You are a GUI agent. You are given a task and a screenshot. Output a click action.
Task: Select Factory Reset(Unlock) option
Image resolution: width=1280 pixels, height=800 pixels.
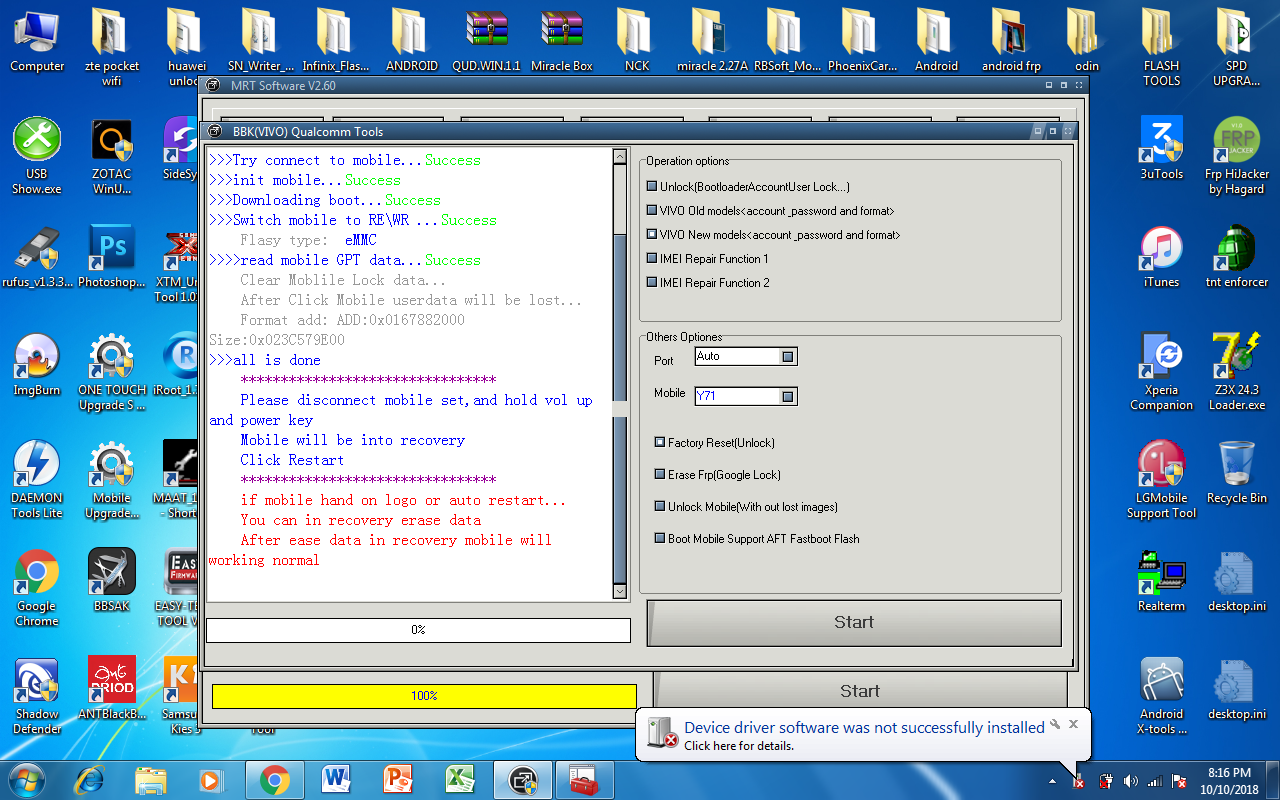tap(660, 442)
